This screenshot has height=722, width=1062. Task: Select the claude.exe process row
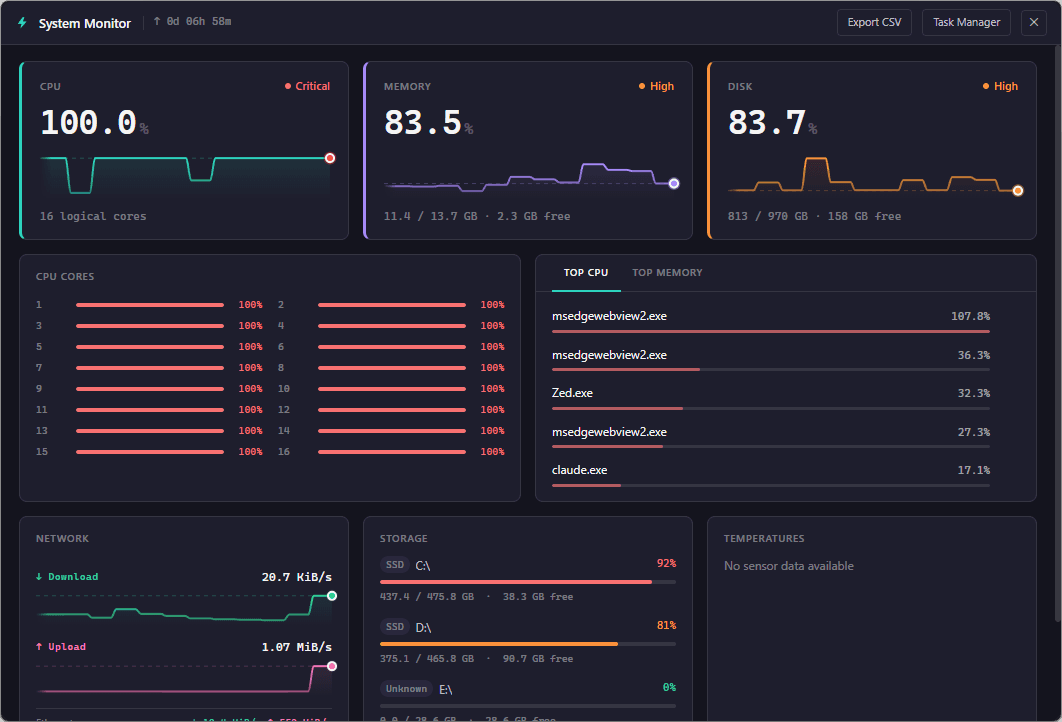click(x=771, y=475)
